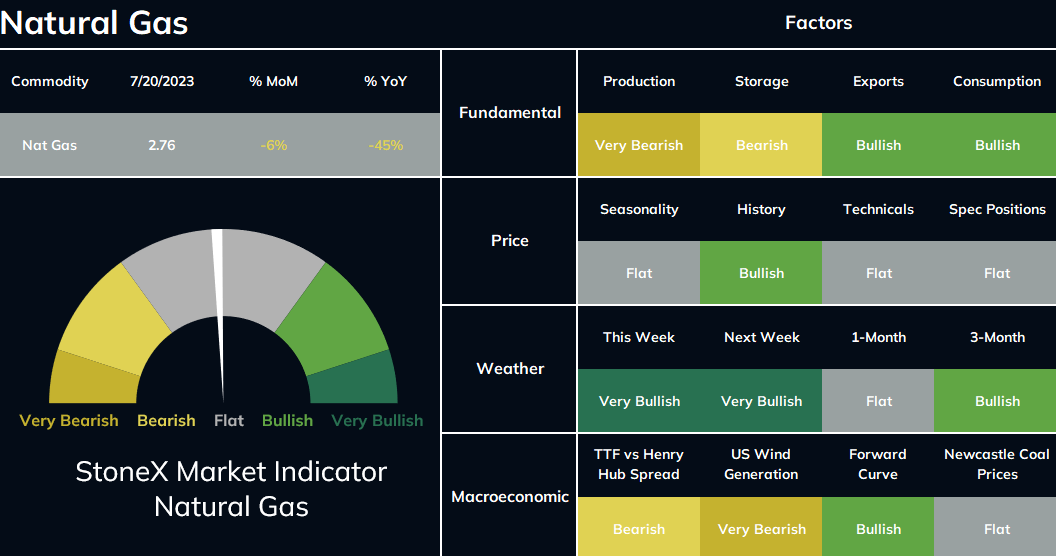Select Very Bearish US Wind Generation cell

(761, 527)
